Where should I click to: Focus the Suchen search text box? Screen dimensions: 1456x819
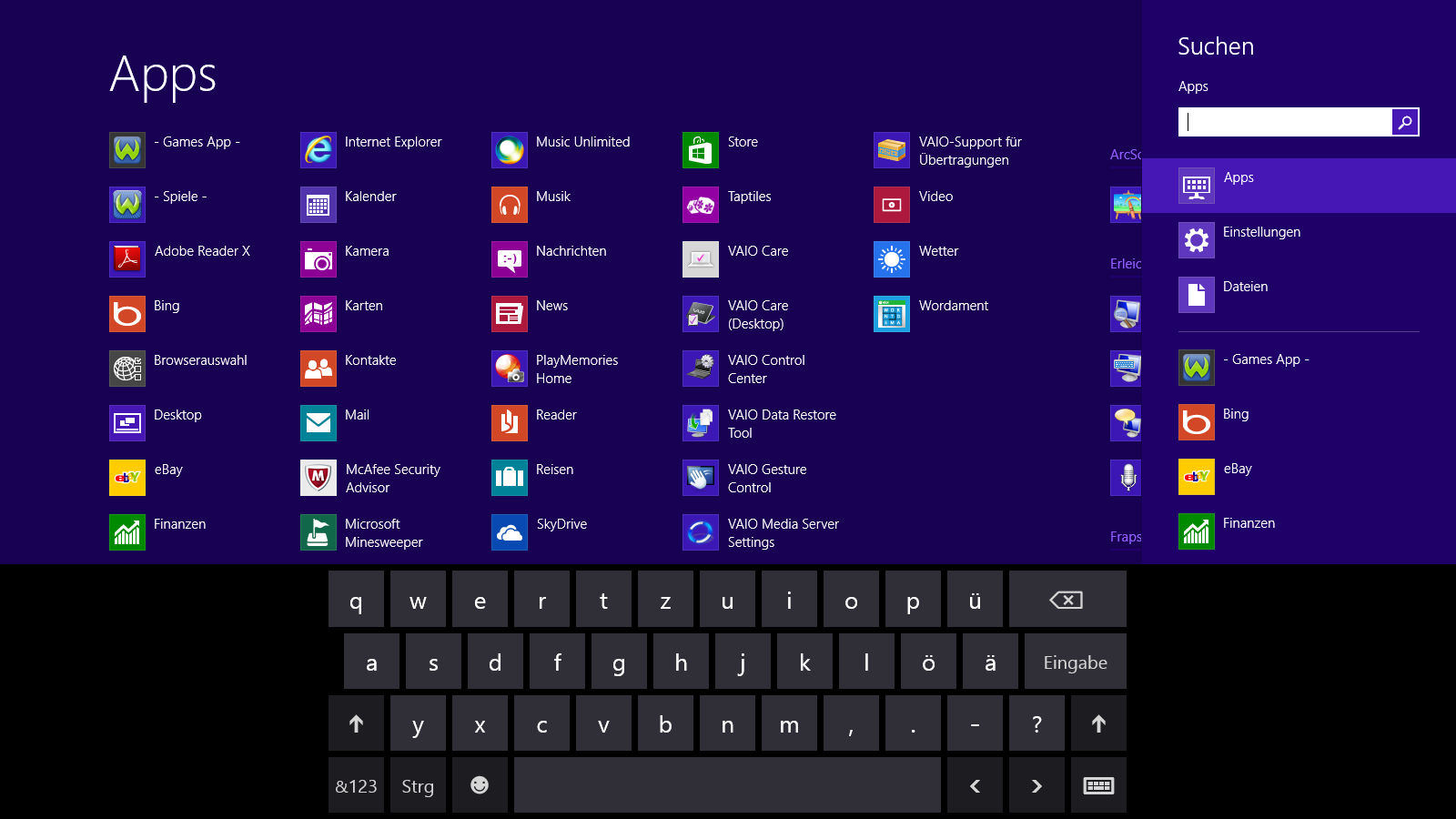tap(1285, 122)
